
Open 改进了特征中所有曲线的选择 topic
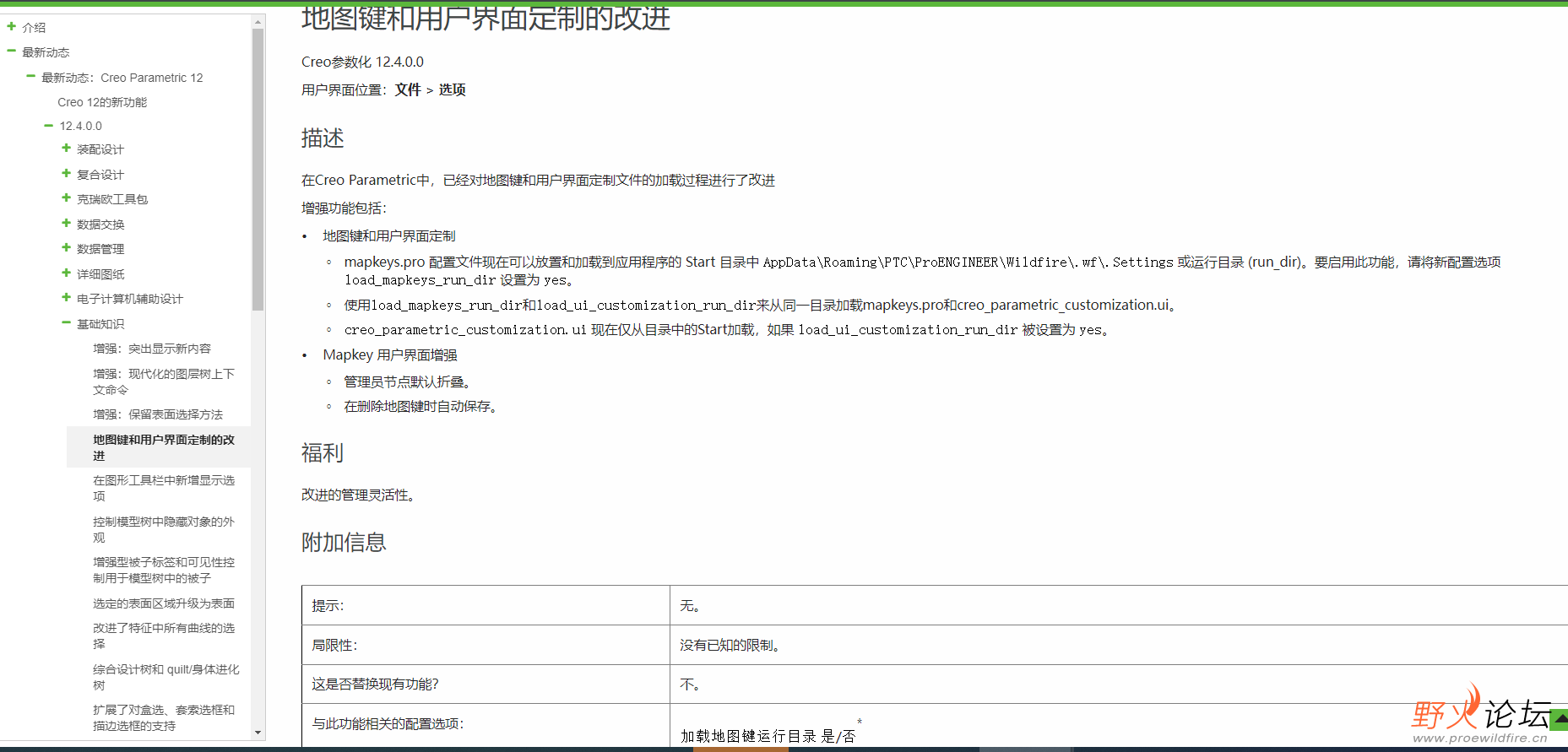(164, 636)
